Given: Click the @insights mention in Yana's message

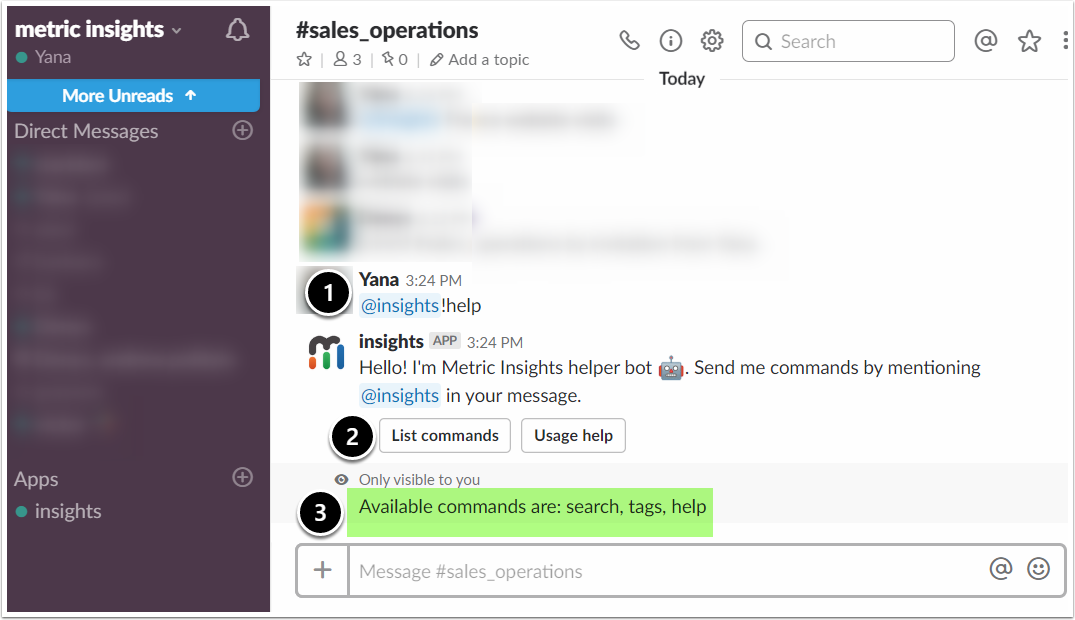Looking at the screenshot, I should click(399, 305).
